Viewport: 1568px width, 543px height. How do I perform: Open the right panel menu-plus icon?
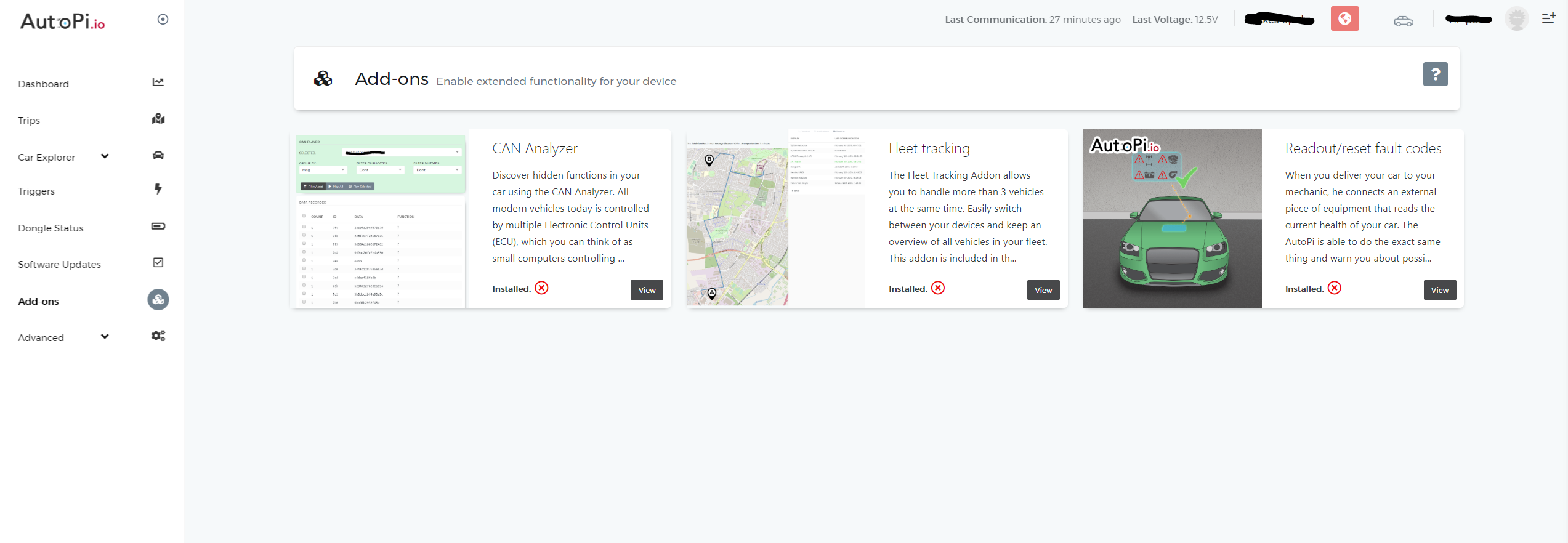coord(1549,18)
